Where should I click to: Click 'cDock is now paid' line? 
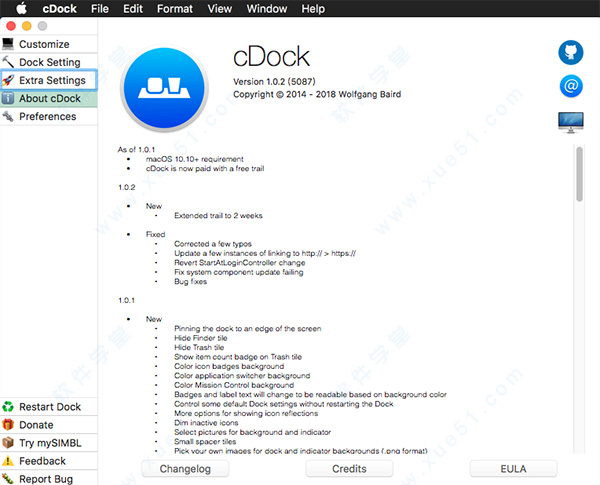205,168
